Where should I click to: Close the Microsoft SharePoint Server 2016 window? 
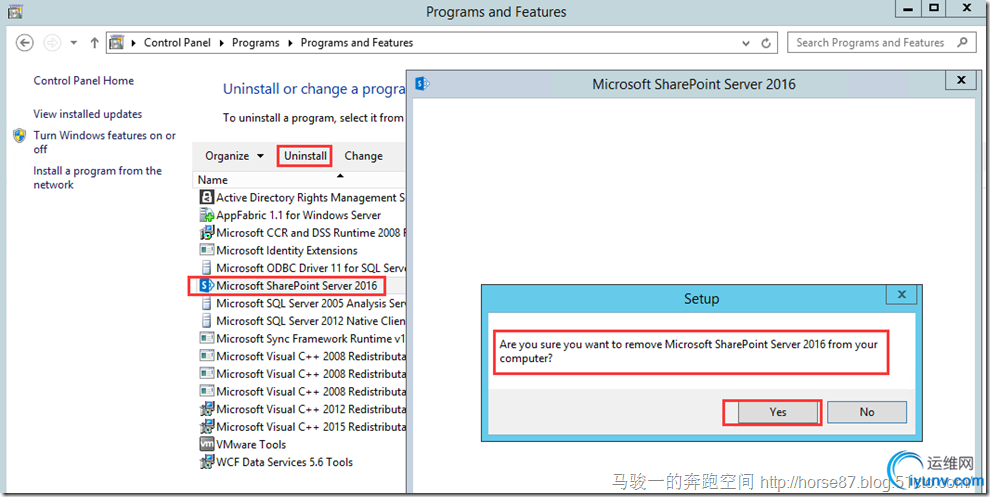coord(962,81)
